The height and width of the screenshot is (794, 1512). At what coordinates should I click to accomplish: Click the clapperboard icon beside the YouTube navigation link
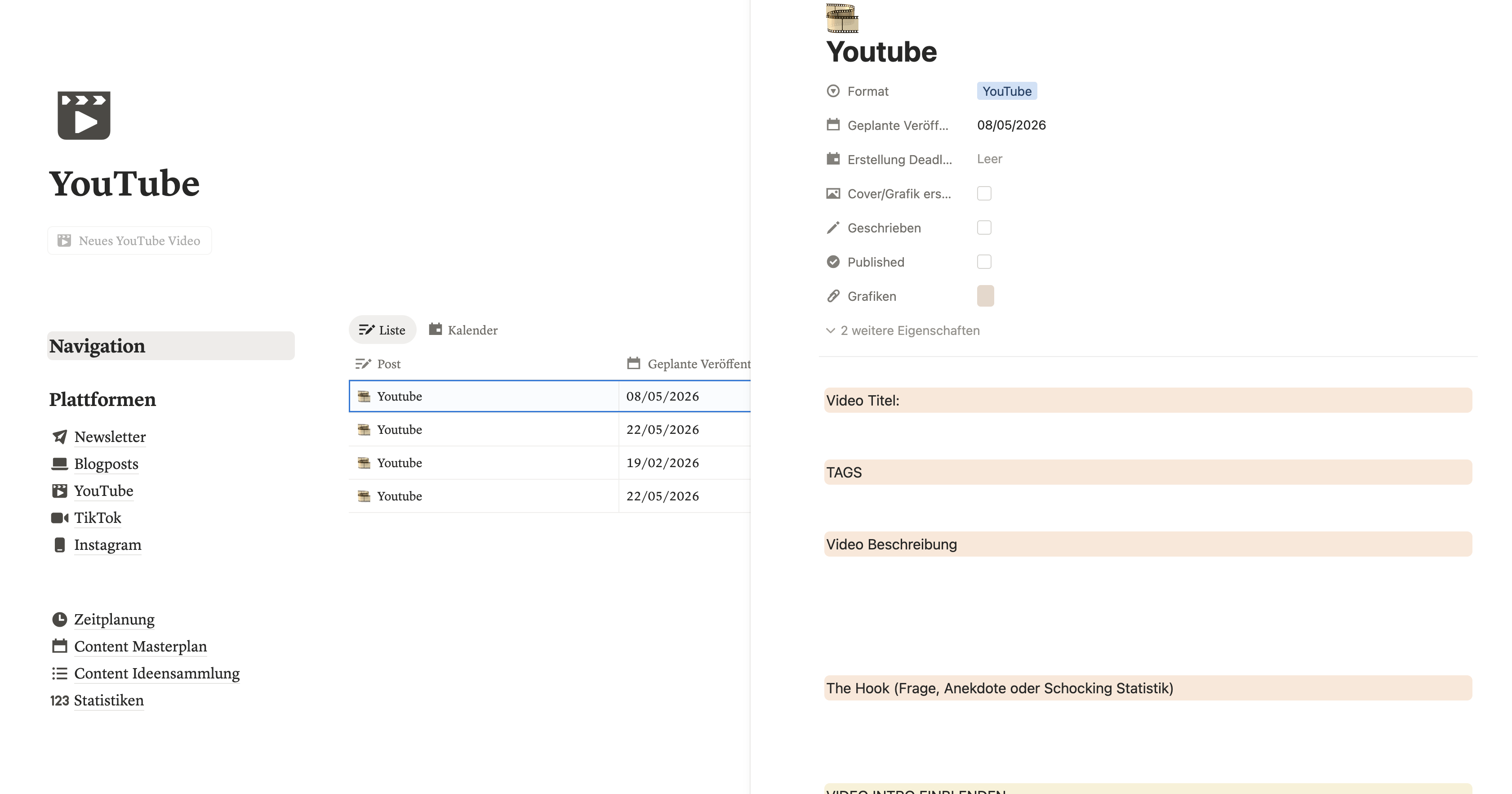tap(59, 491)
